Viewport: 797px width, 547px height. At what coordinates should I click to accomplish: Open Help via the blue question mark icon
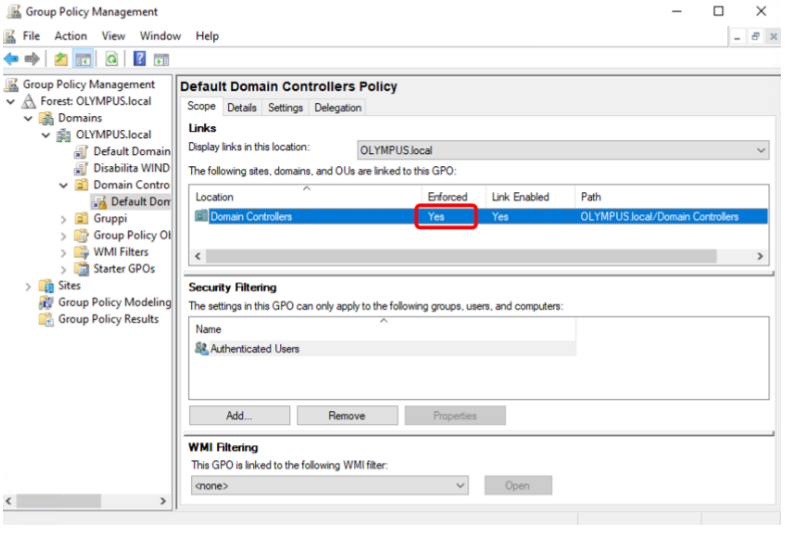[140, 59]
